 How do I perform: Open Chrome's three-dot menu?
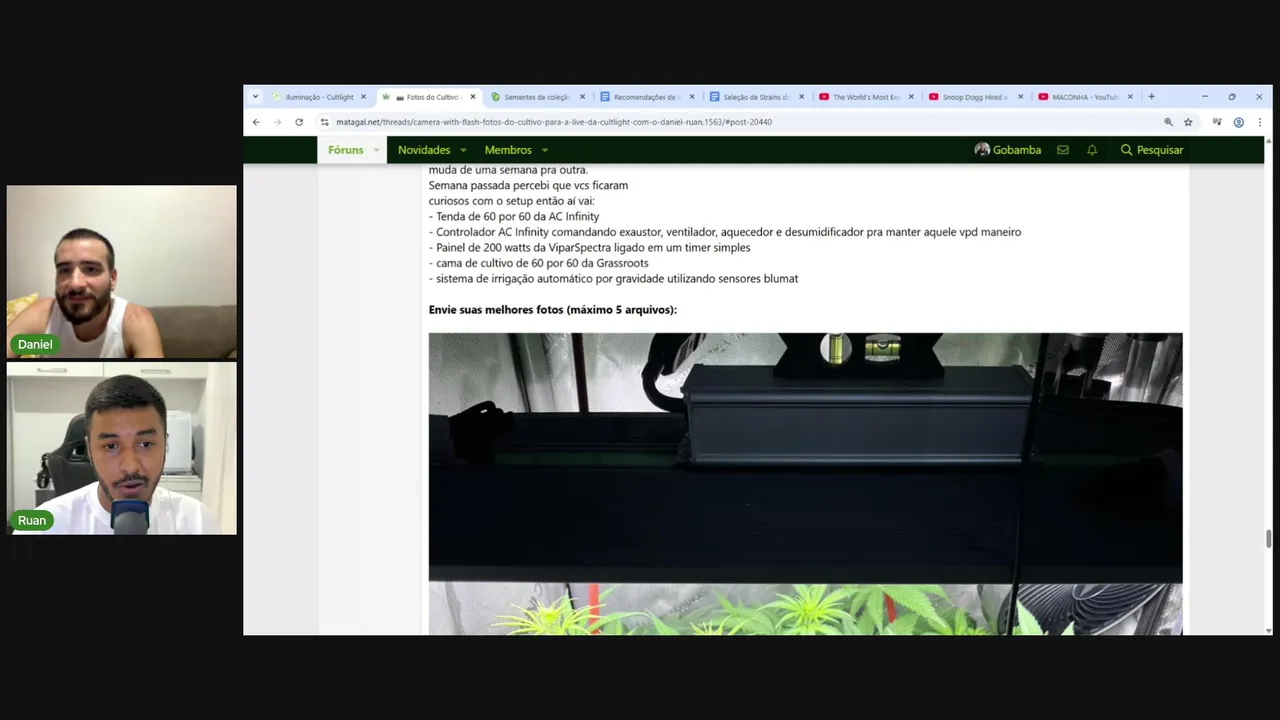pos(1258,122)
